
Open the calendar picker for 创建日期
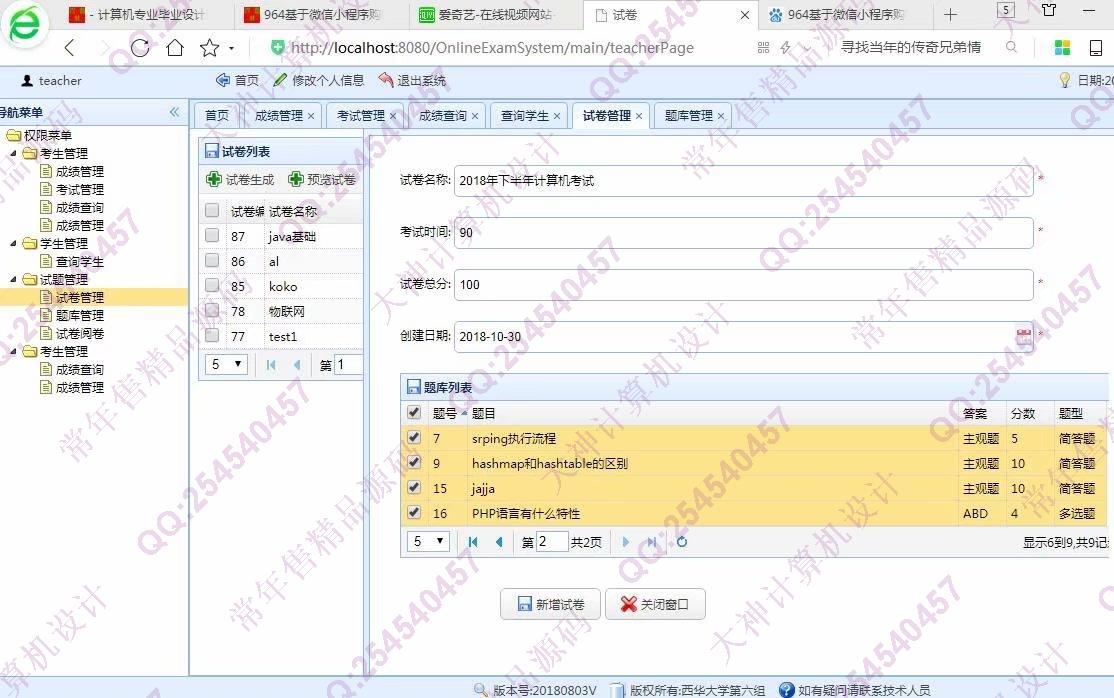[1024, 336]
